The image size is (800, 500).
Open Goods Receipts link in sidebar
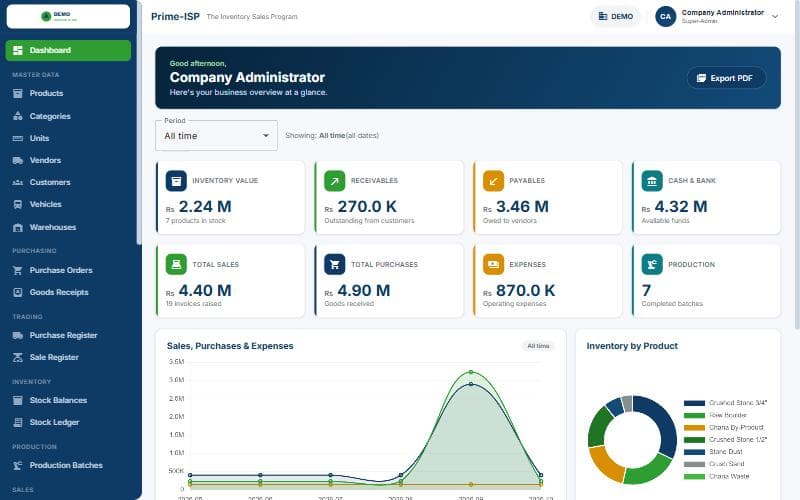(68, 292)
